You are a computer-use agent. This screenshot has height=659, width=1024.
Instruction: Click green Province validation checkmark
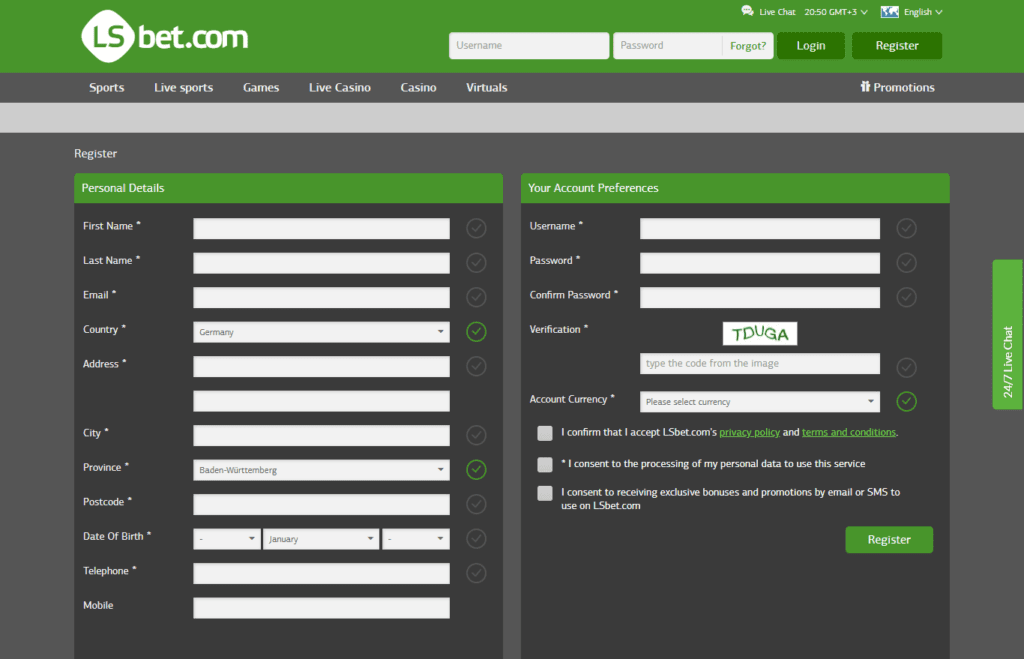pyautogui.click(x=476, y=470)
